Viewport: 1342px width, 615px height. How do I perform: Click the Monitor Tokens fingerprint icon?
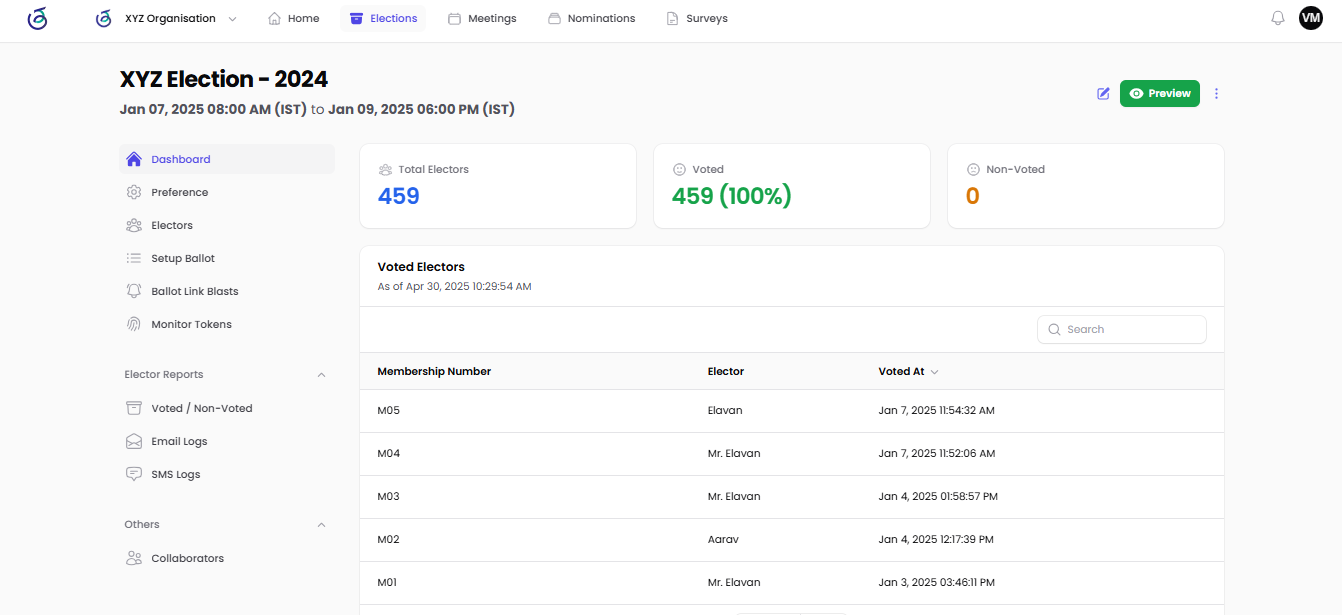(x=134, y=324)
